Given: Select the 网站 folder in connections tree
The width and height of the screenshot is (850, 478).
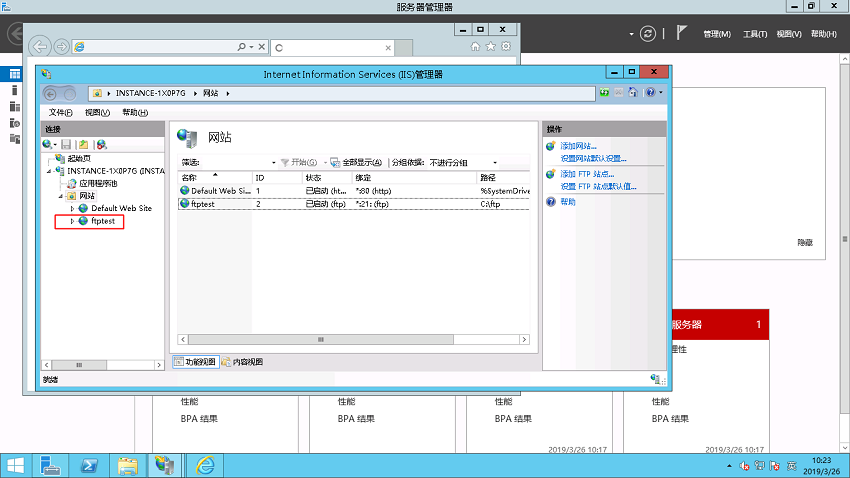Looking at the screenshot, I should 87,196.
